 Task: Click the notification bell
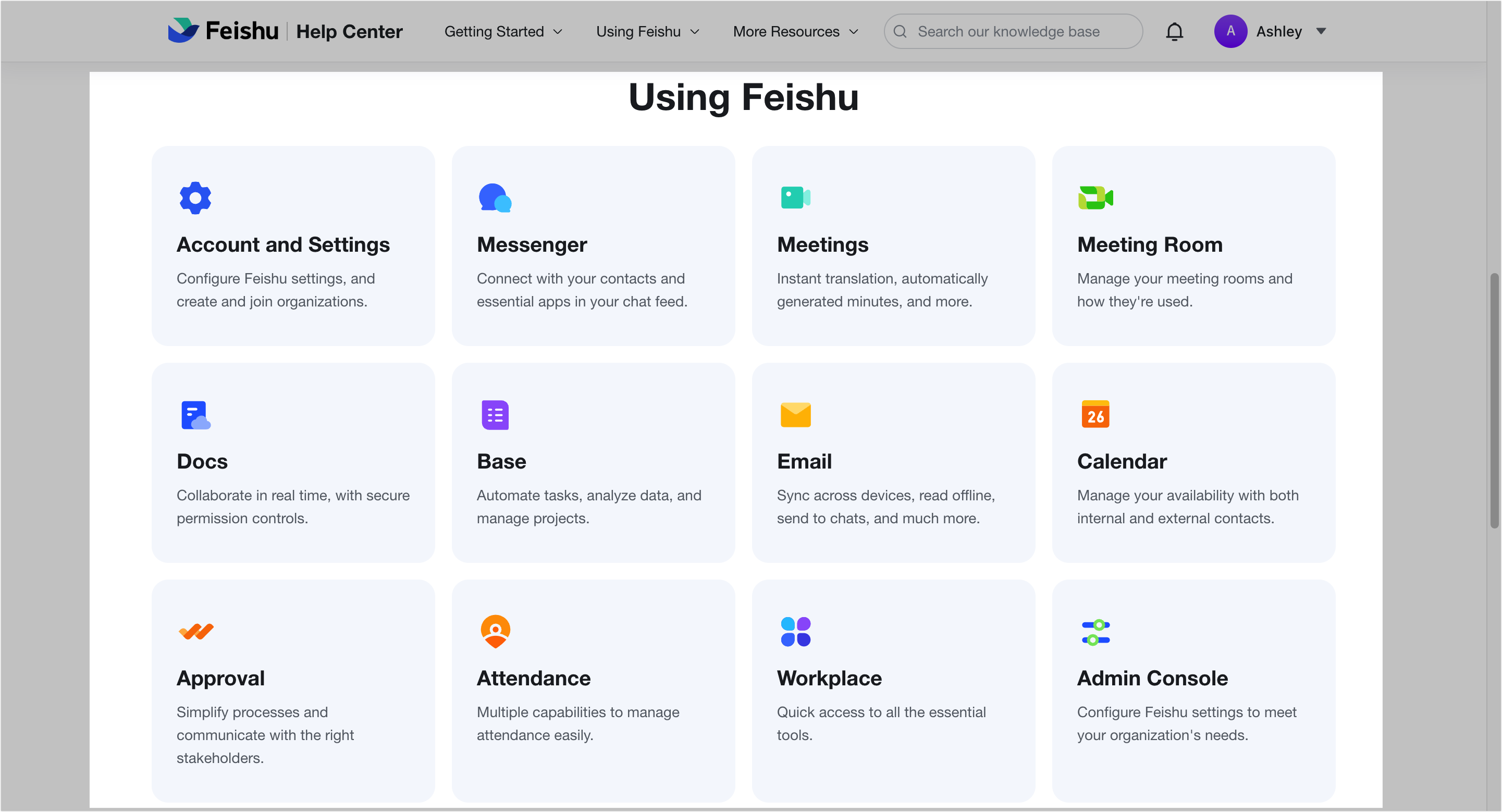pos(1174,31)
